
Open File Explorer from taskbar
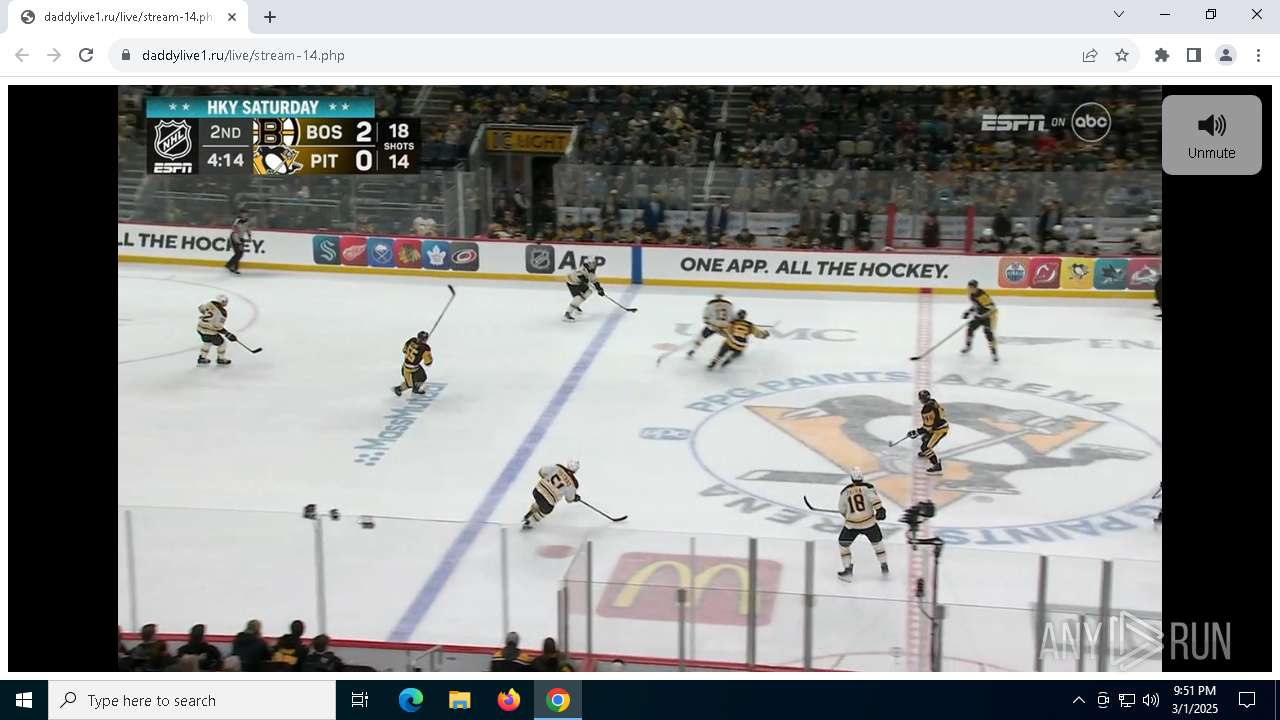pyautogui.click(x=460, y=700)
